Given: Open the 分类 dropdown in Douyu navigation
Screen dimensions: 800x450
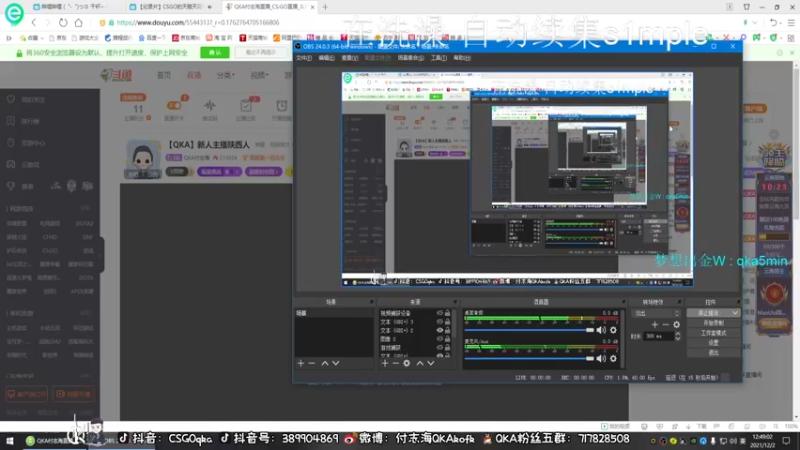Looking at the screenshot, I should [226, 75].
